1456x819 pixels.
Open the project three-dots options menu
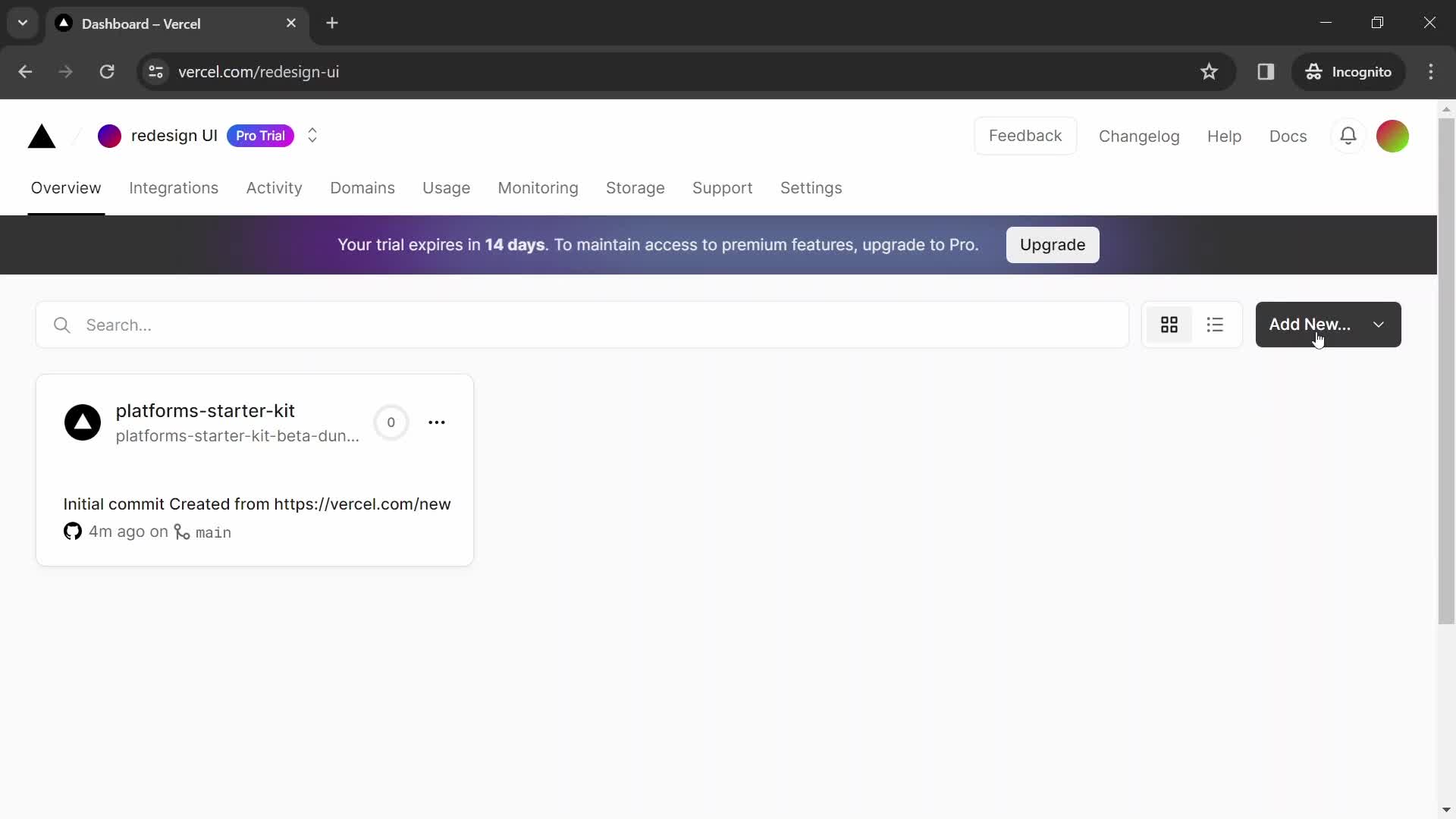click(x=437, y=422)
